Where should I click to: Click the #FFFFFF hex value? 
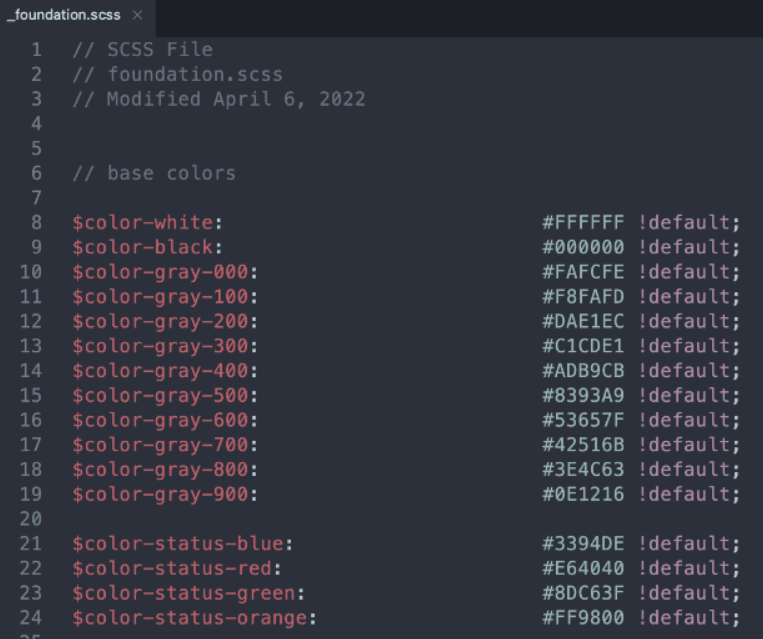(x=583, y=222)
